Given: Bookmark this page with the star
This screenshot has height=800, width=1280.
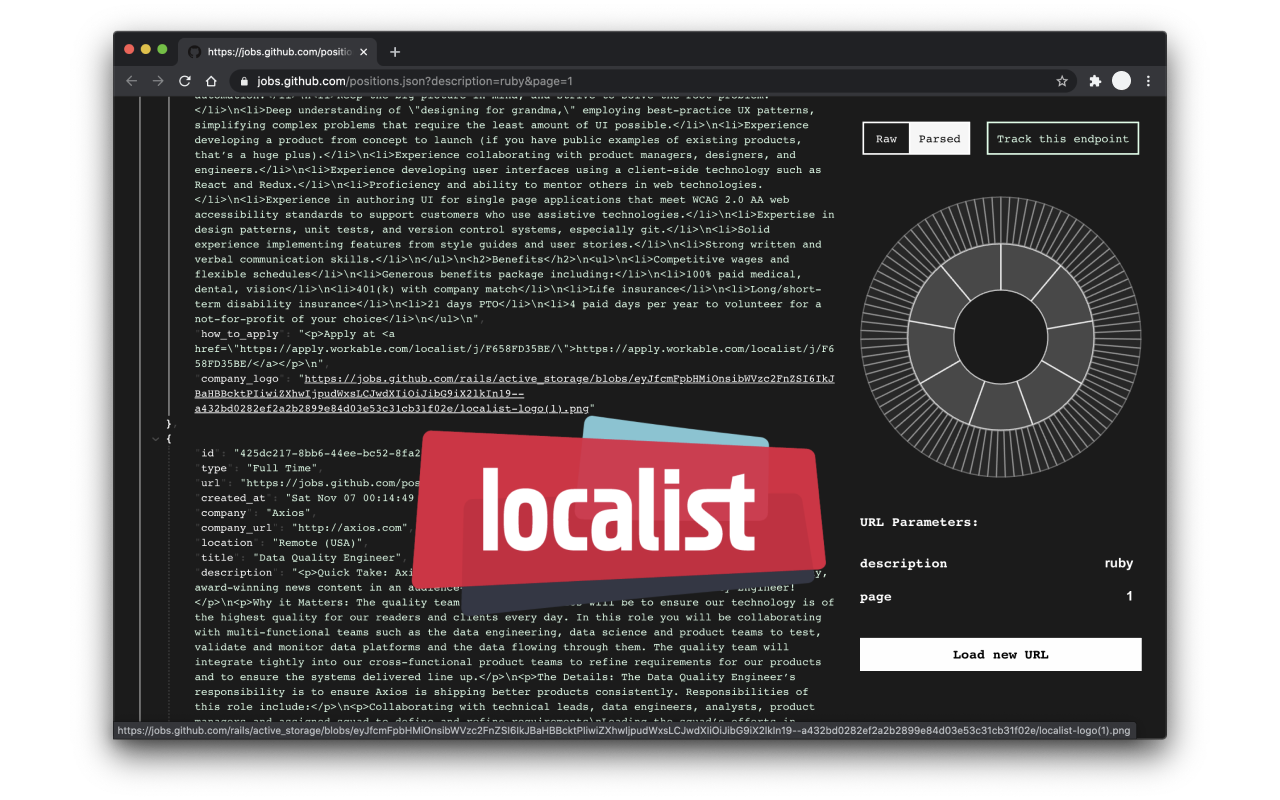Looking at the screenshot, I should pyautogui.click(x=1062, y=81).
